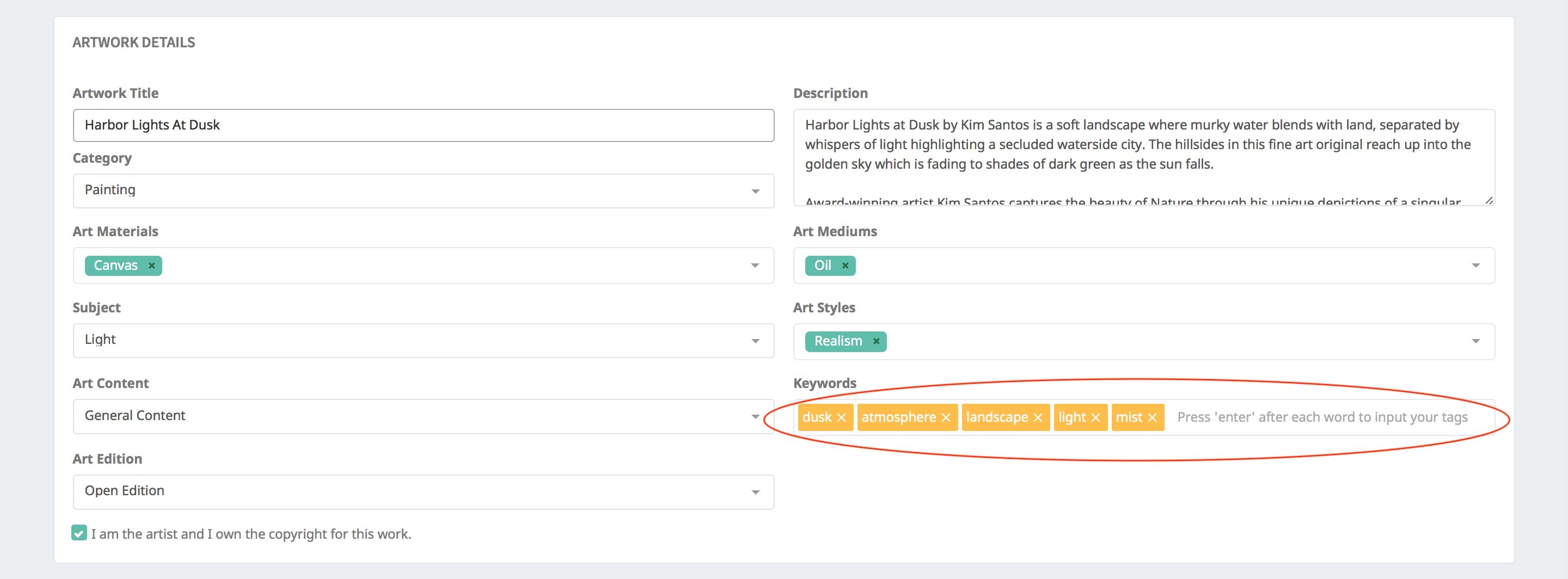Delete the landscape keyword tag
Screen dimensions: 1568x579
tap(1038, 417)
